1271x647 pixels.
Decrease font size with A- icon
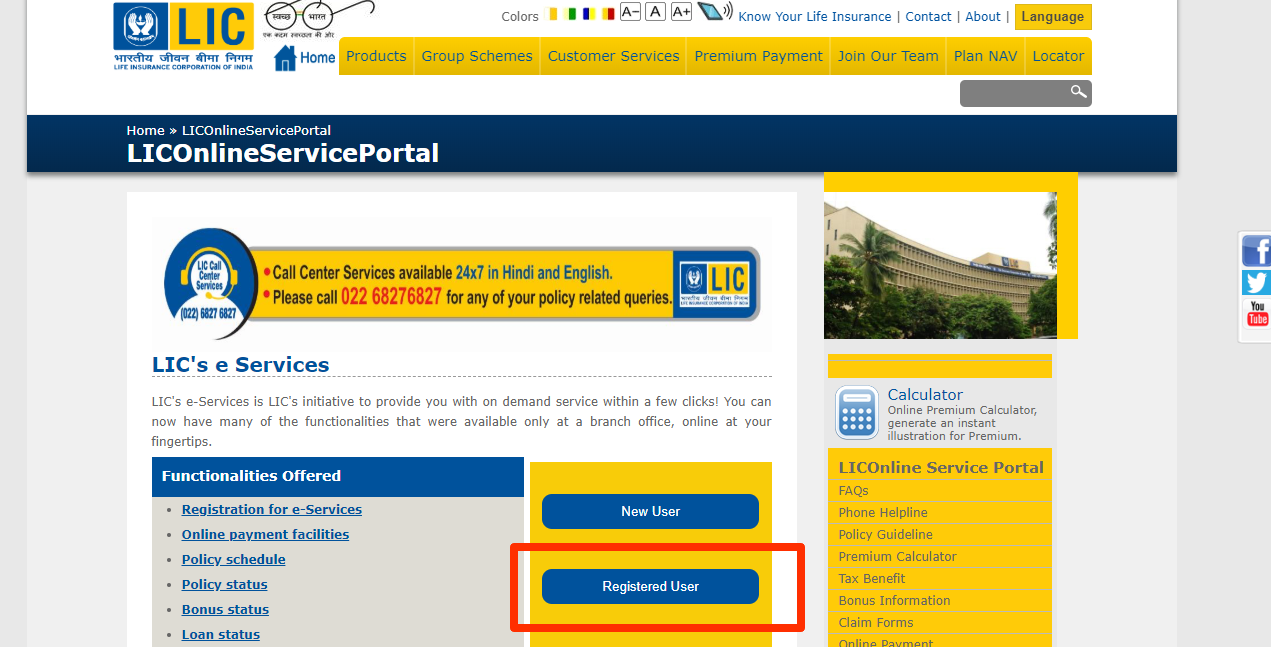pos(630,12)
